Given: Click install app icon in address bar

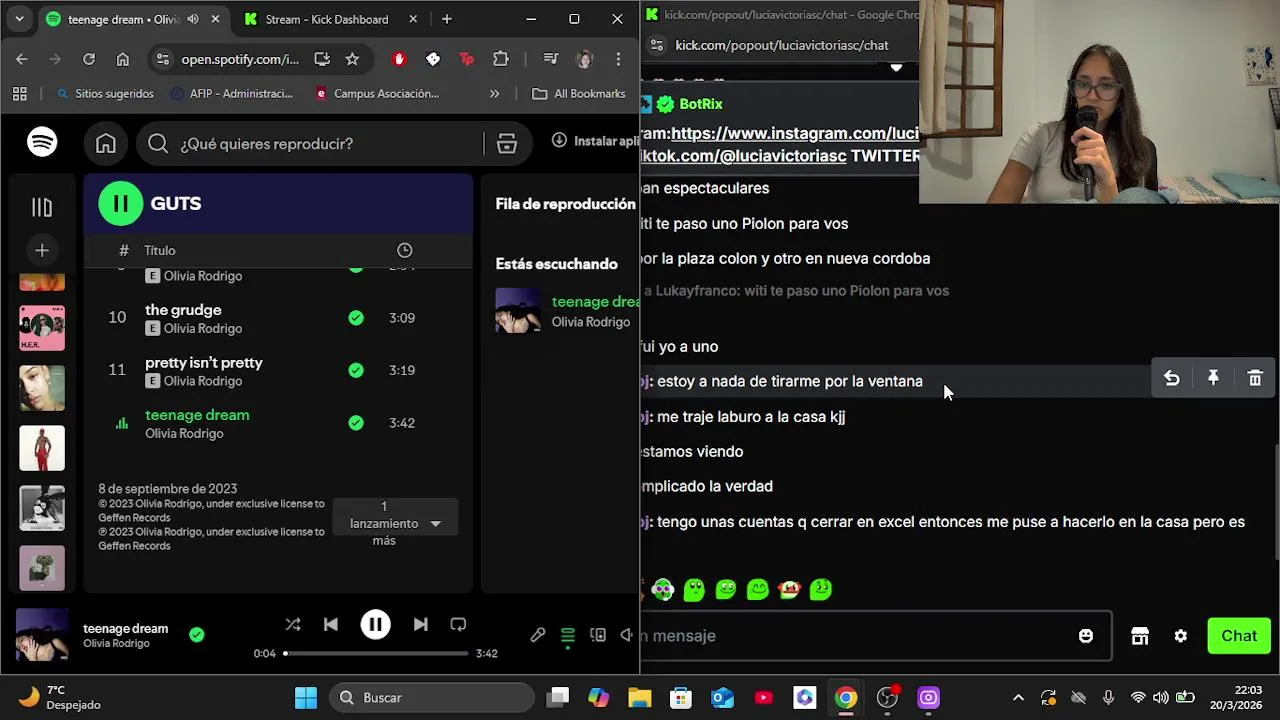Looking at the screenshot, I should click(x=322, y=59).
